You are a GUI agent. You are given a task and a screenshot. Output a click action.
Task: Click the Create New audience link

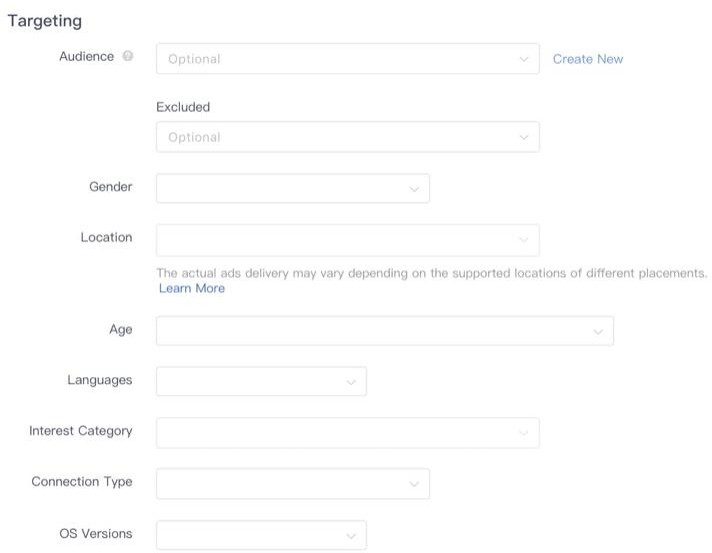(x=588, y=59)
